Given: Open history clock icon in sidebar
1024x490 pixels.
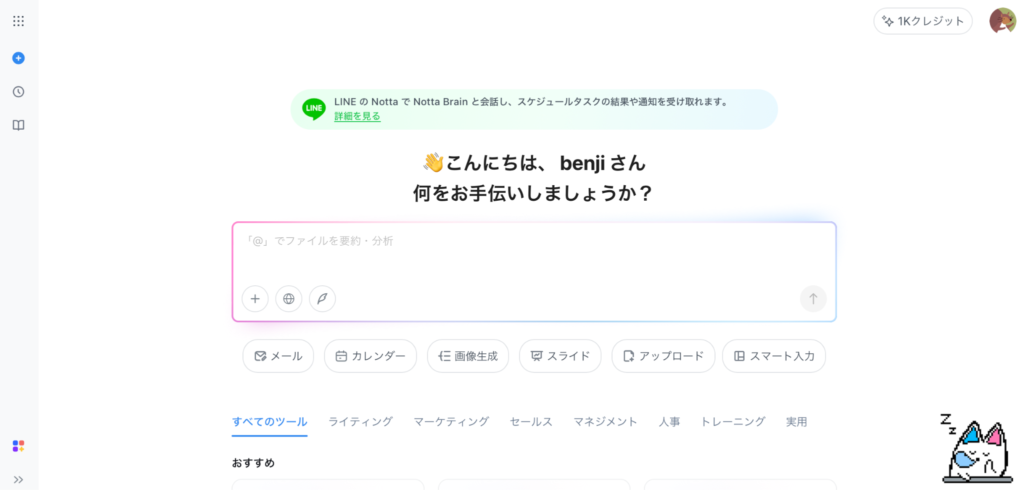Looking at the screenshot, I should pos(18,91).
